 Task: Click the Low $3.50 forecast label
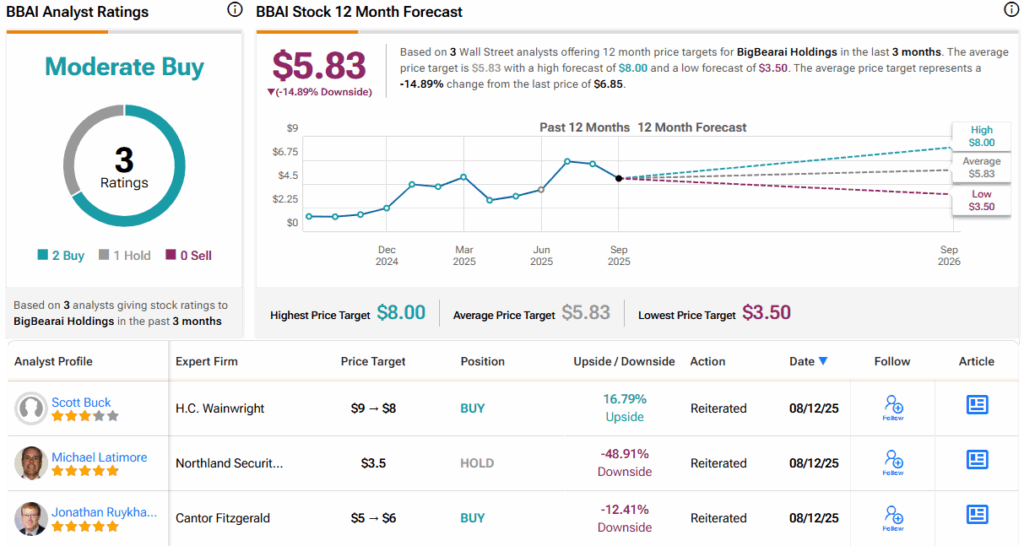[981, 200]
